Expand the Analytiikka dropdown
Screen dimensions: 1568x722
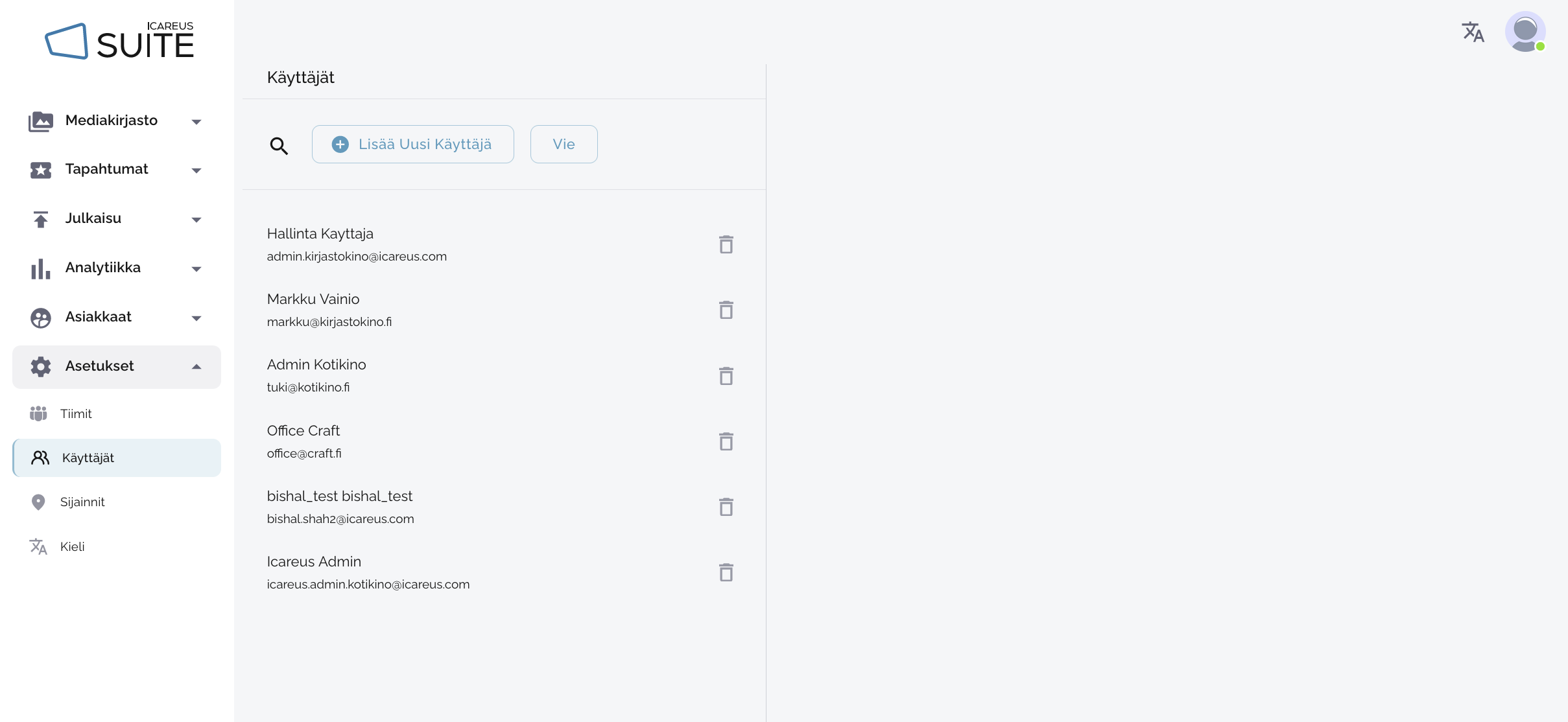117,268
